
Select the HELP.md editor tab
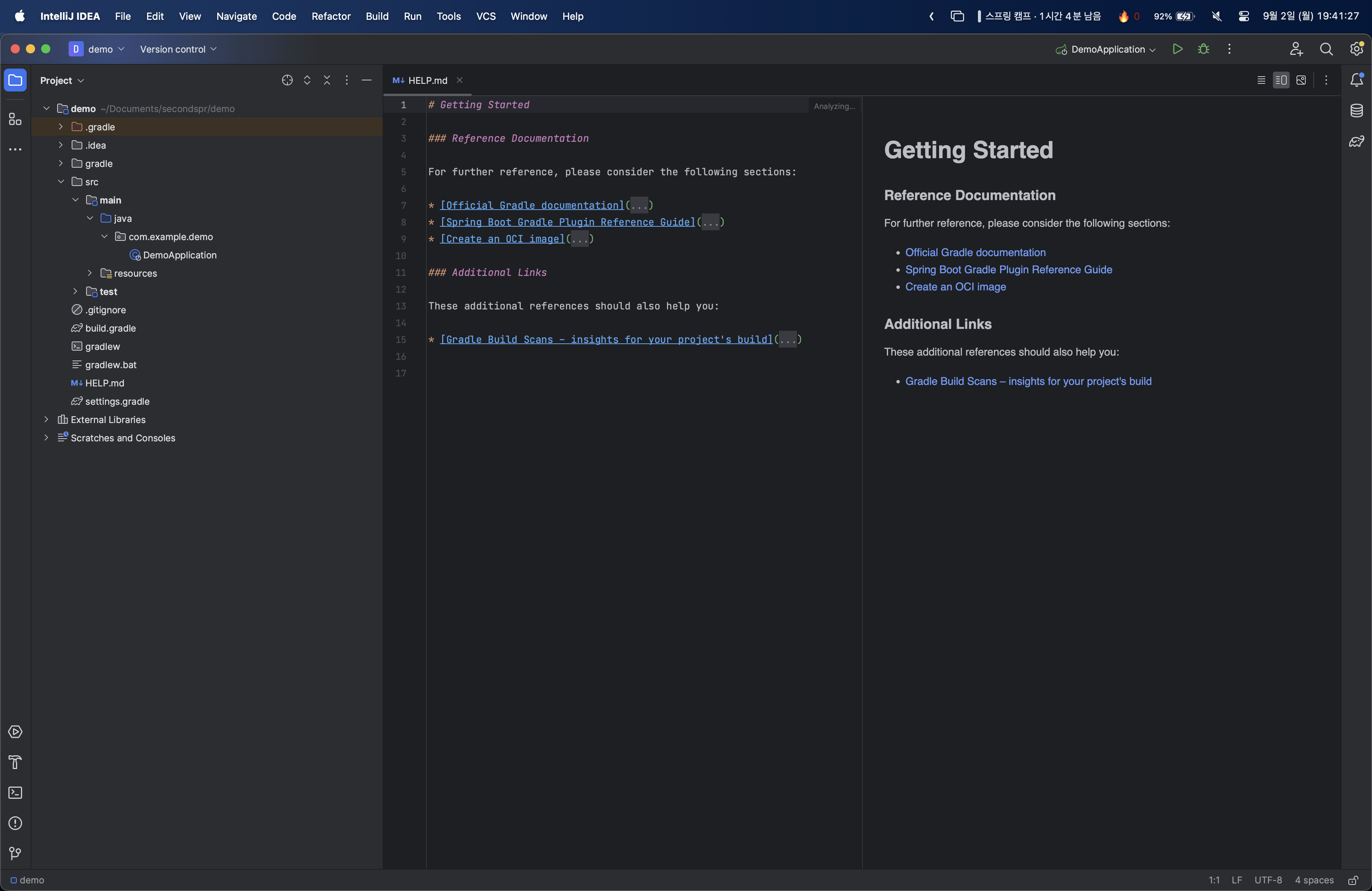click(426, 80)
